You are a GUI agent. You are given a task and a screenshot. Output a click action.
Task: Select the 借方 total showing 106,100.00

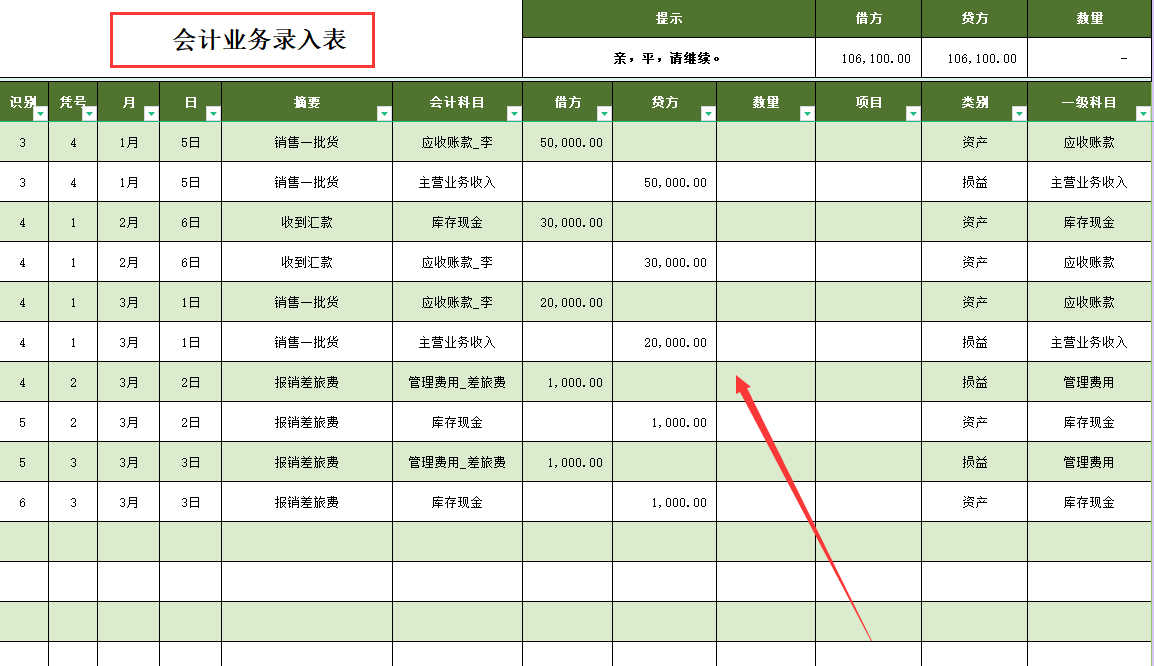[868, 57]
